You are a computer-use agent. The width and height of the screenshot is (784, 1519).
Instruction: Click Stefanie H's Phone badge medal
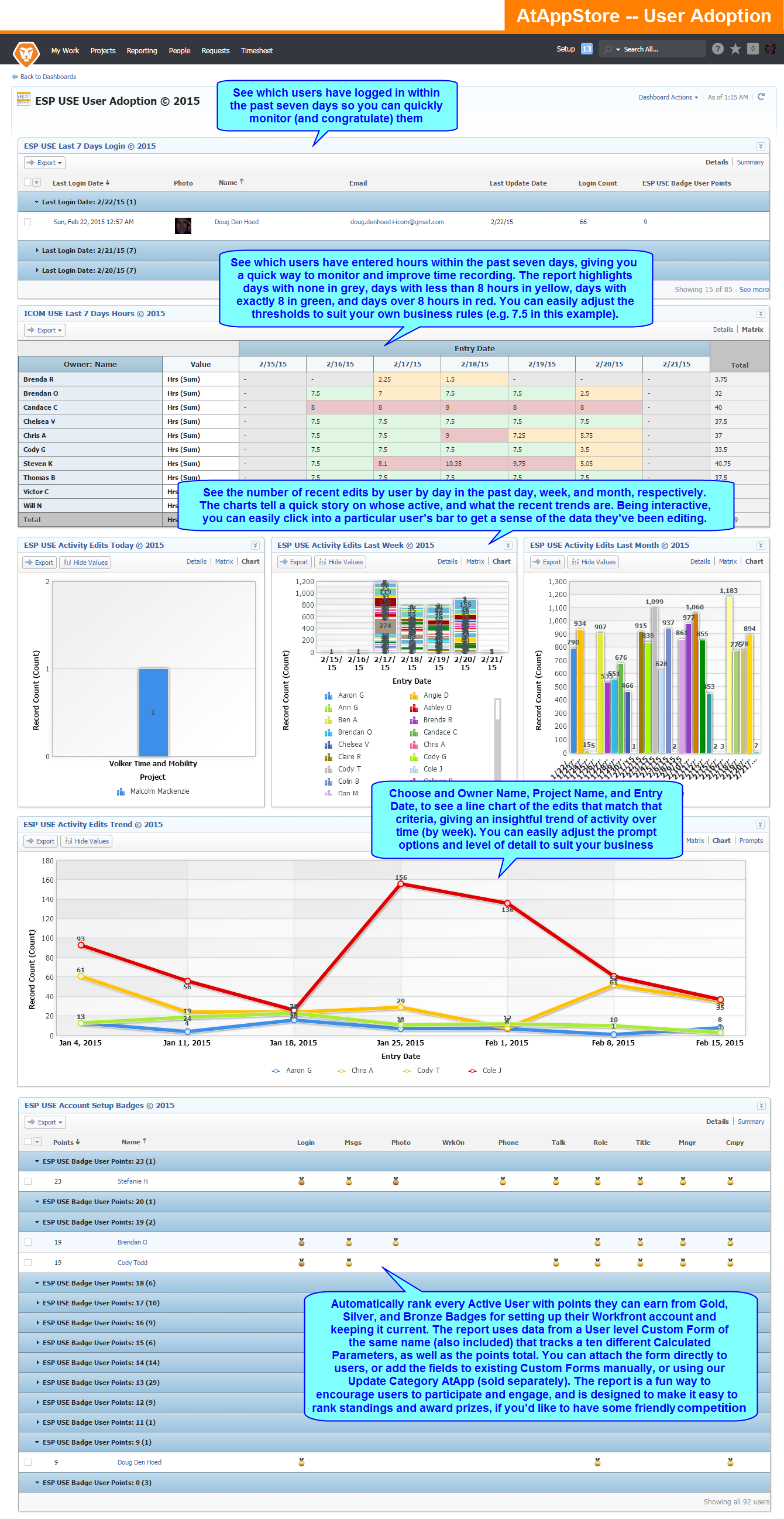click(503, 1181)
